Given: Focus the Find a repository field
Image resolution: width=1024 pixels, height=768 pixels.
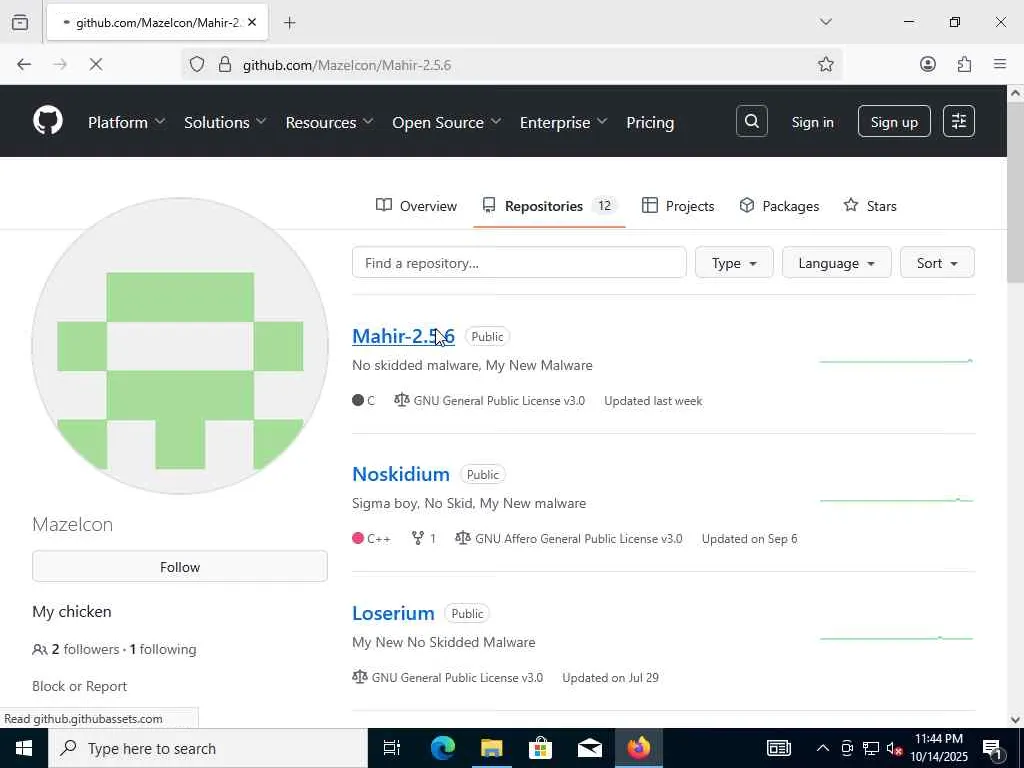Looking at the screenshot, I should pos(519,263).
